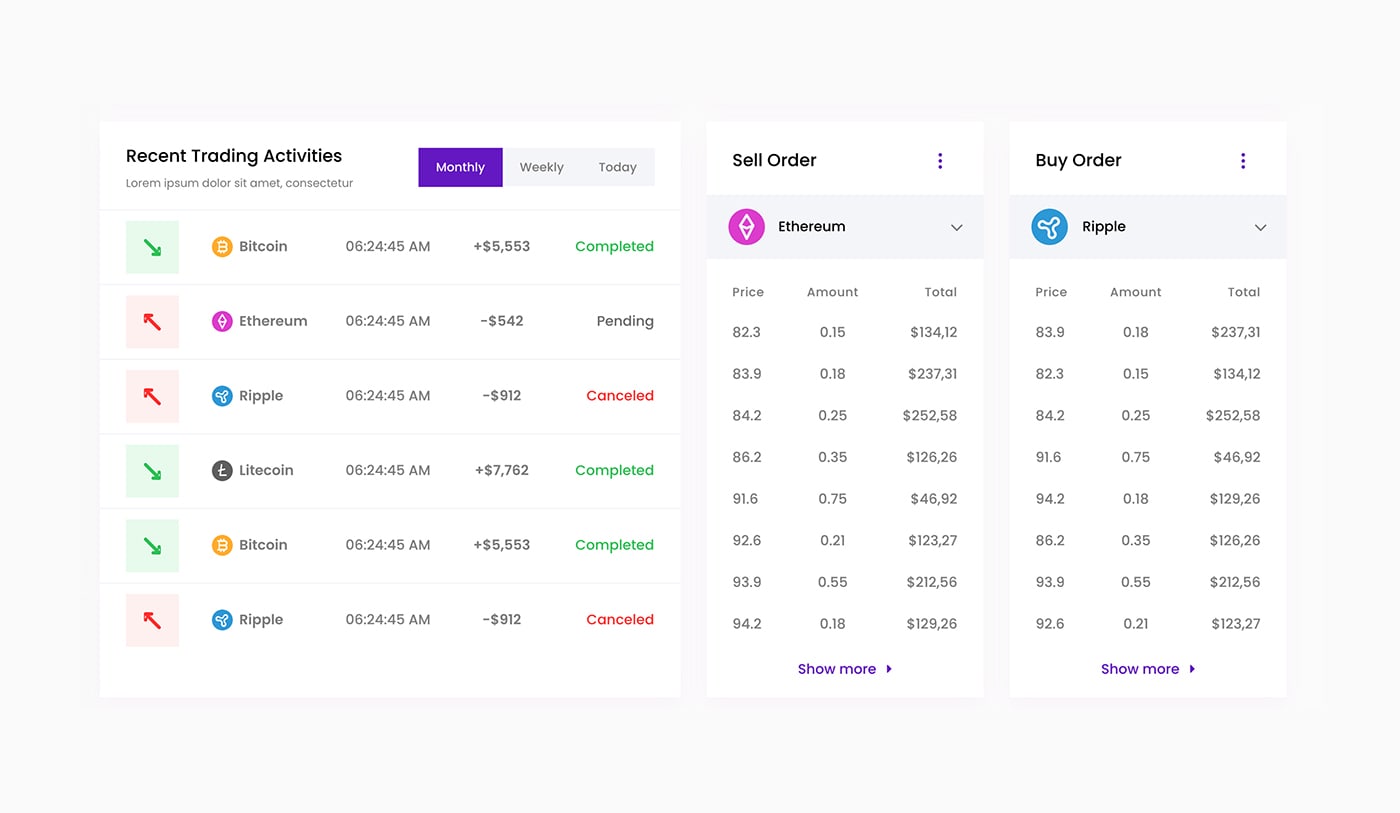
Task: Click the Total column header in Buy Order
Action: 1243,292
